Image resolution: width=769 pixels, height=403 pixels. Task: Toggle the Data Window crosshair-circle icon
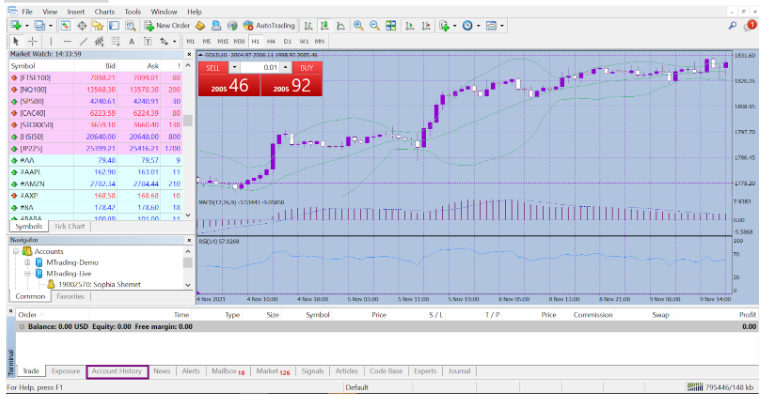(82, 25)
